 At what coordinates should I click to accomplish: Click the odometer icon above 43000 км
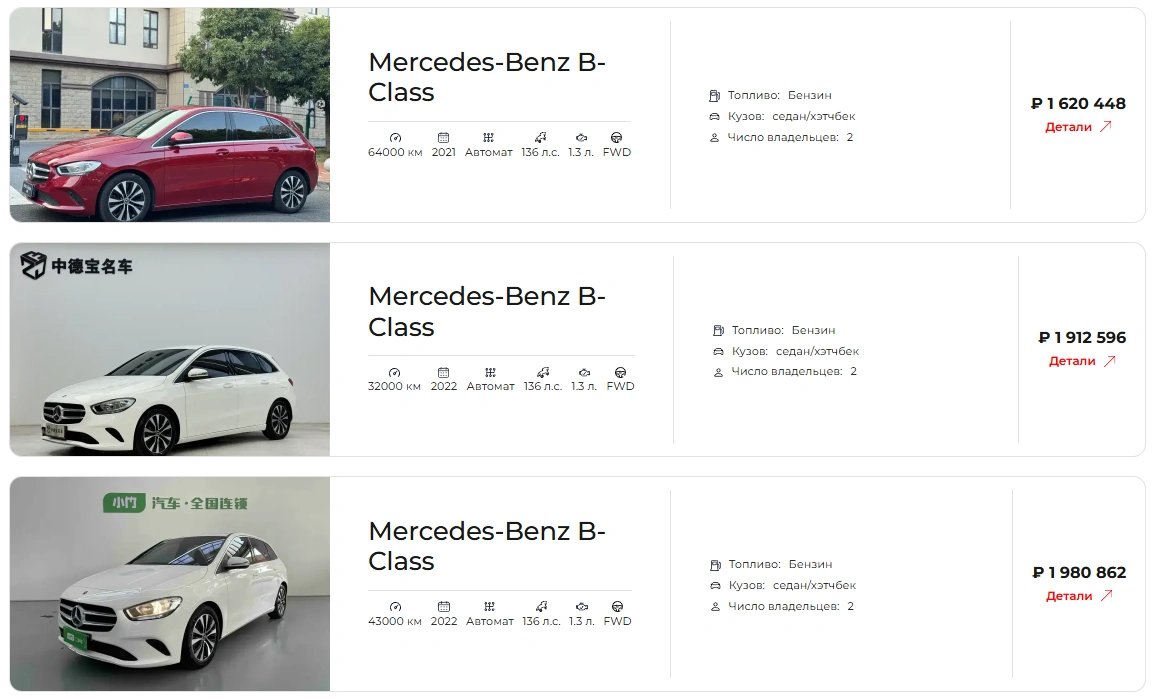395,607
